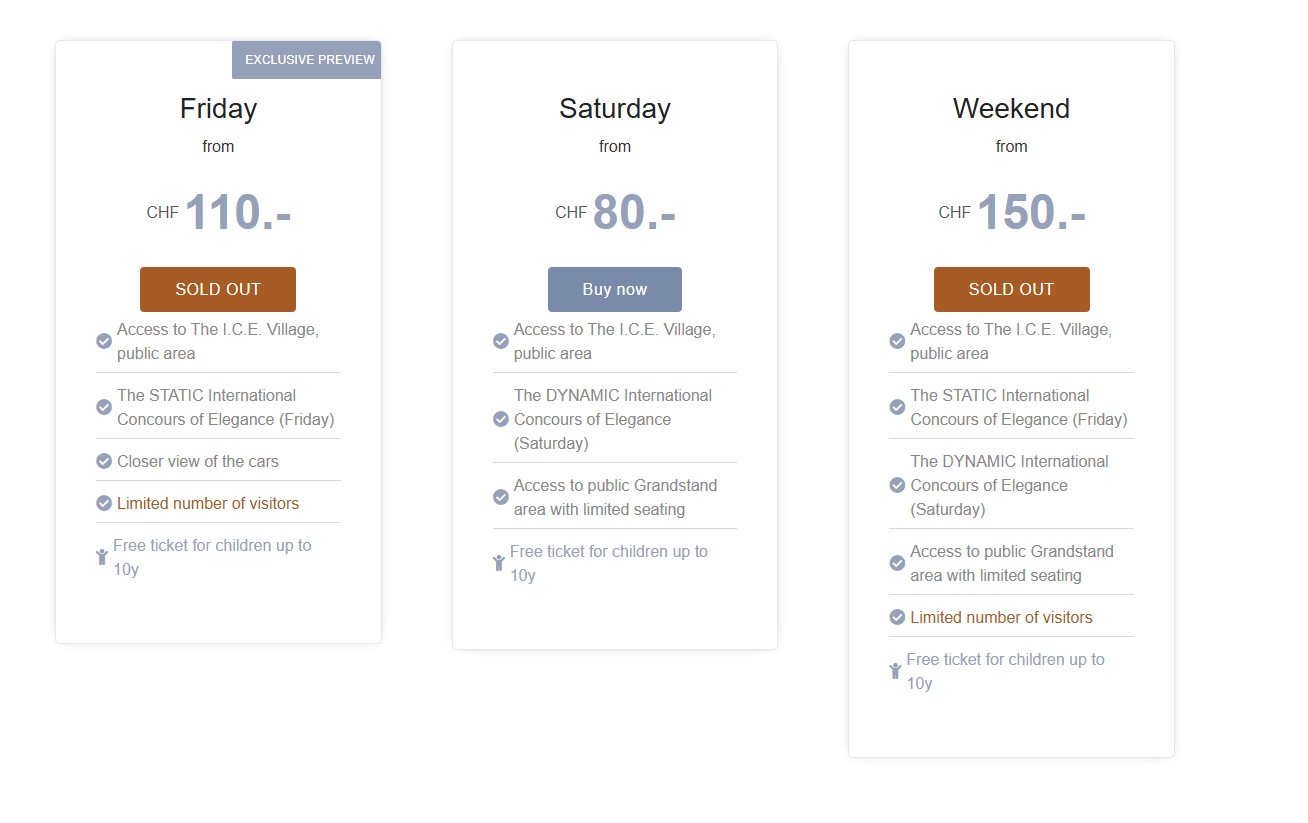Click the Weekend SOLD OUT button
The height and width of the screenshot is (823, 1308).
point(1012,289)
